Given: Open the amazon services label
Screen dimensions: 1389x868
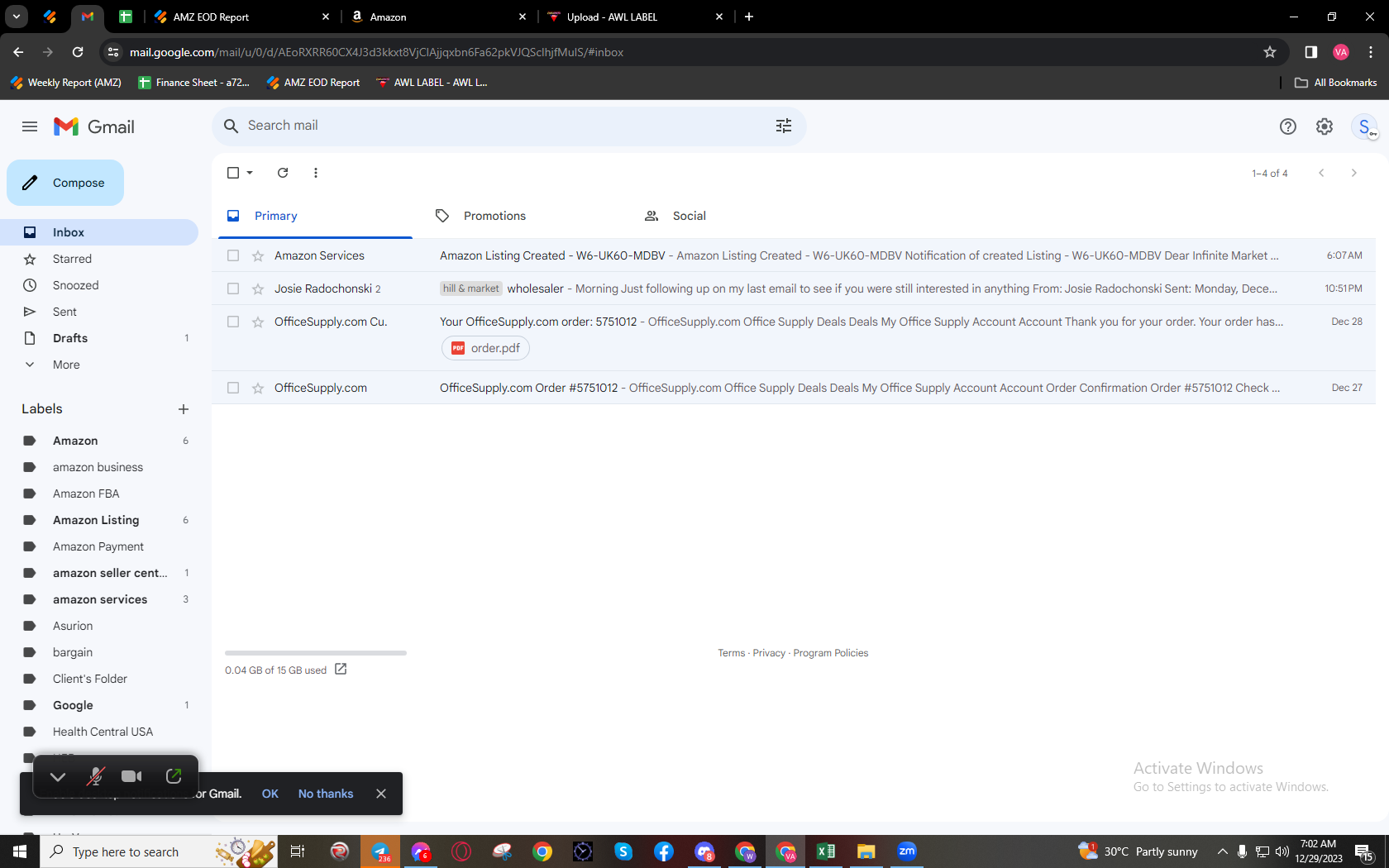Looking at the screenshot, I should 99,599.
